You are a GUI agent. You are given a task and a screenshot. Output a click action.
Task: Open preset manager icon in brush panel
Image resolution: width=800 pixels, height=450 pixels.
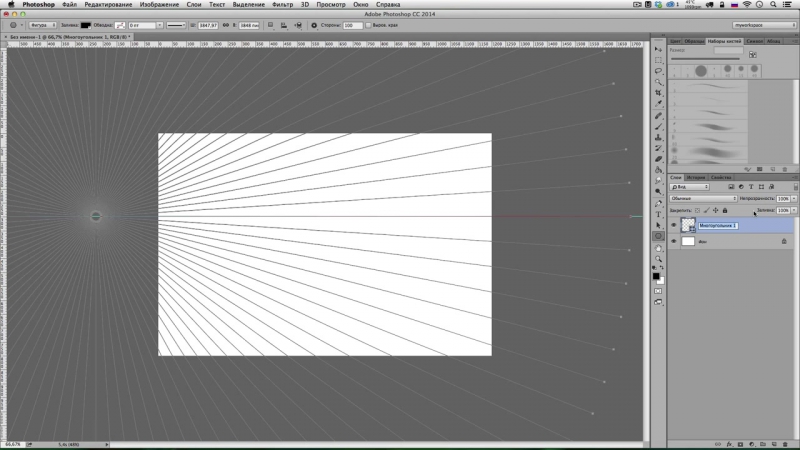pos(760,169)
